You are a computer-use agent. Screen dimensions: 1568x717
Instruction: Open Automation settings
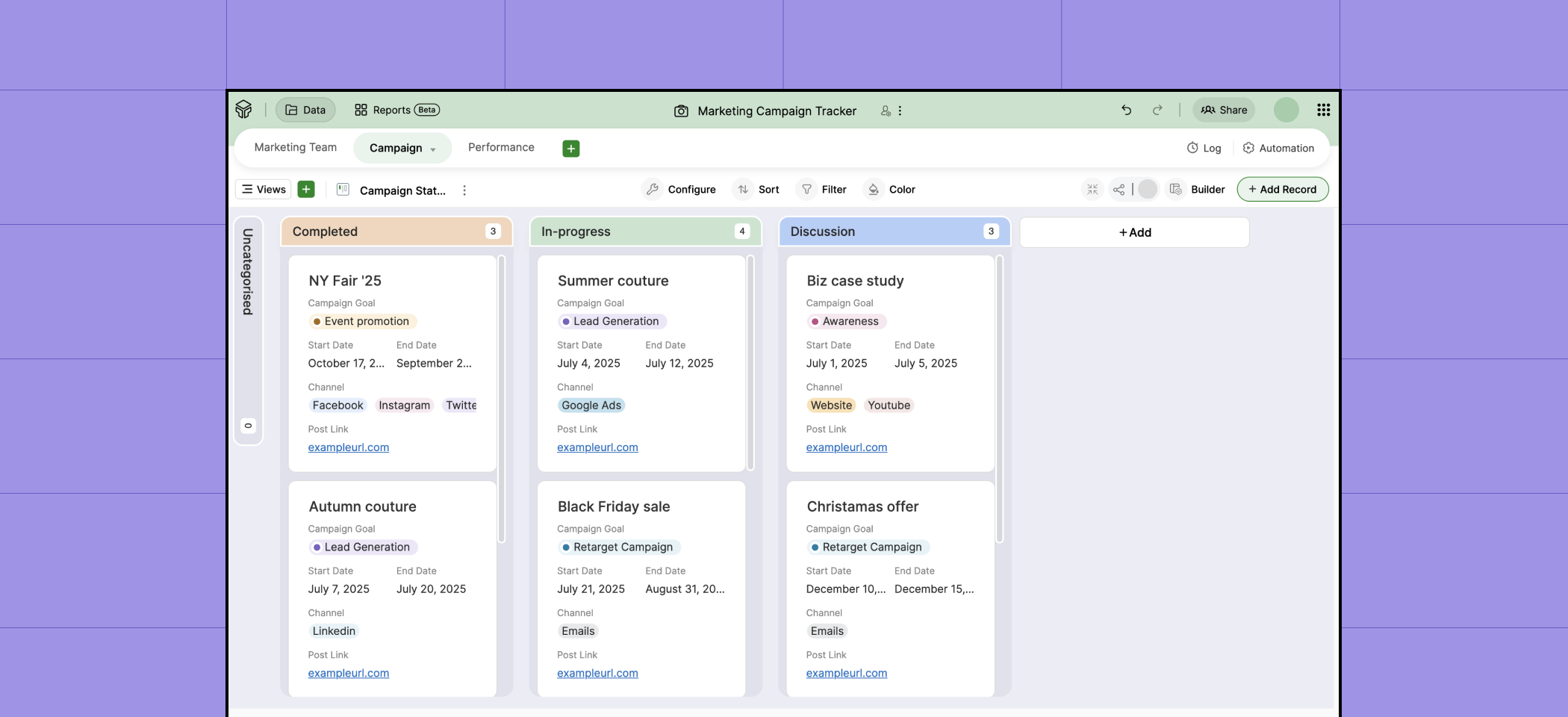1278,148
